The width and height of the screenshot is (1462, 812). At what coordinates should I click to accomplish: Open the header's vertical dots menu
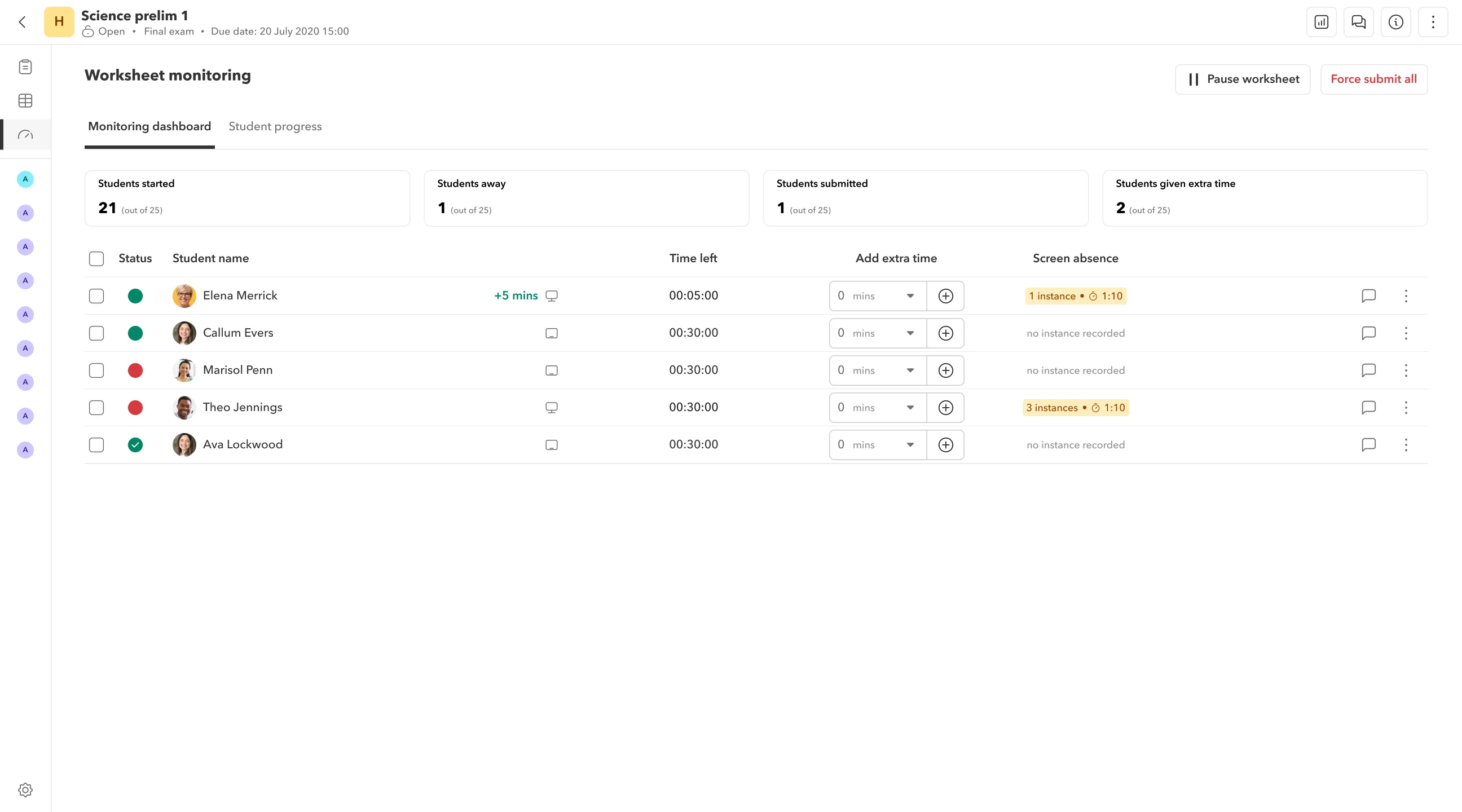click(x=1433, y=22)
